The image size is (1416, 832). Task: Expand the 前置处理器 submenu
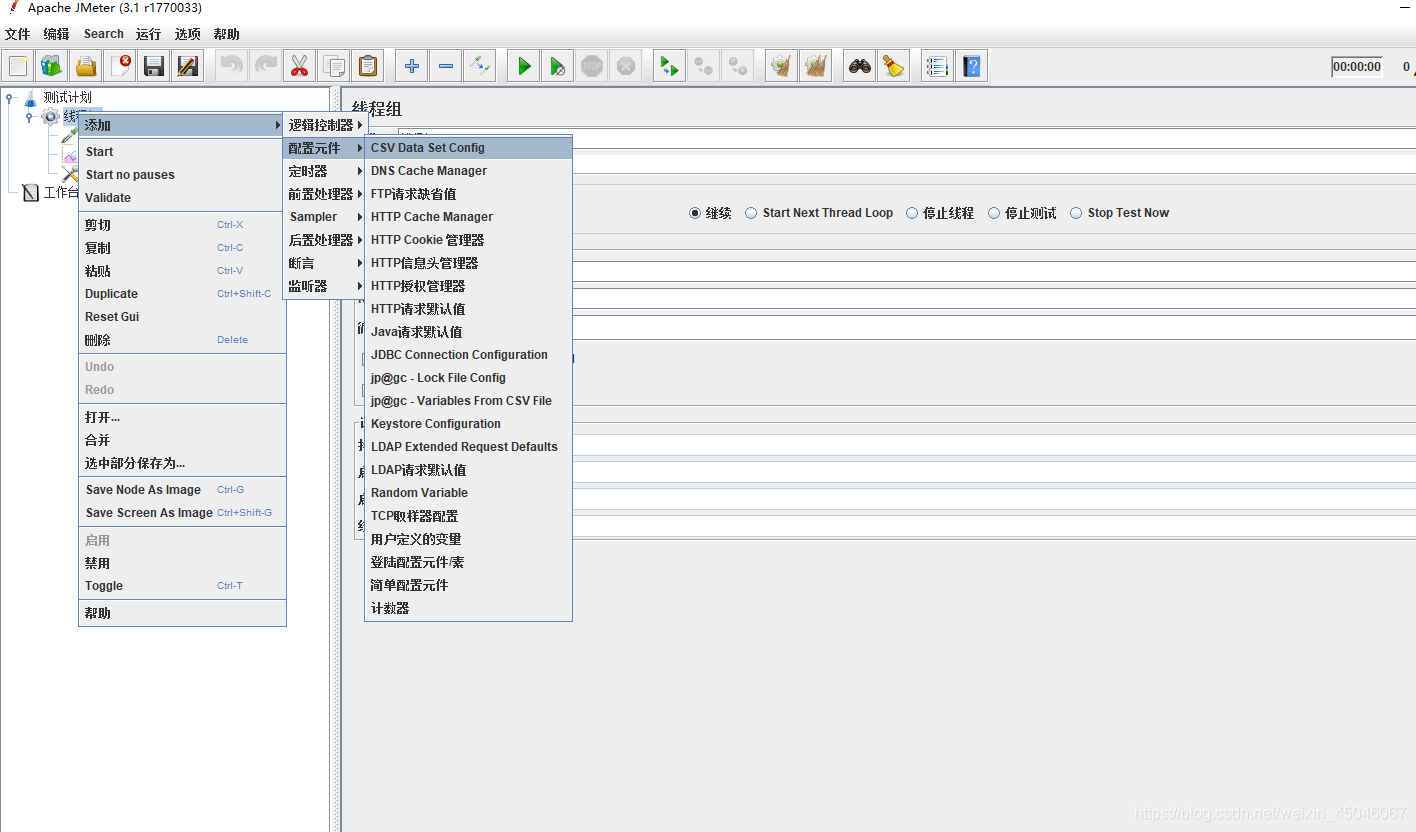pos(325,194)
